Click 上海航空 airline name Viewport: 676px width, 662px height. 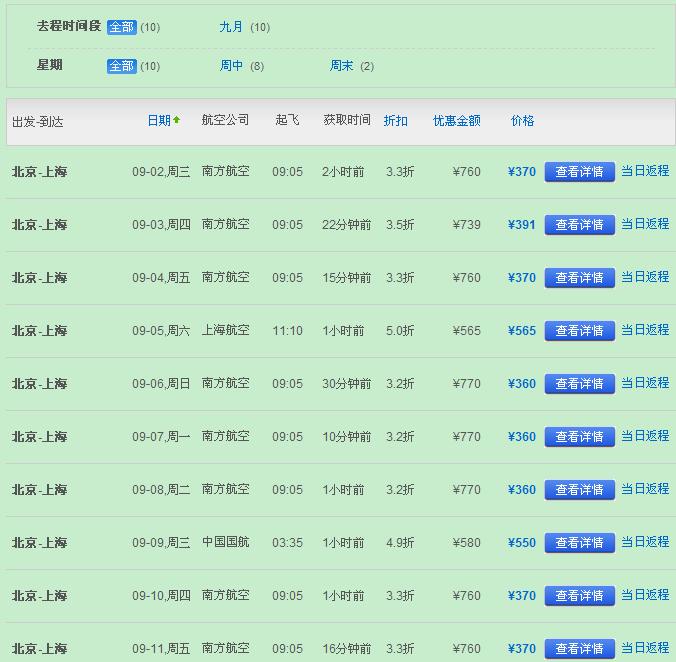pos(225,330)
